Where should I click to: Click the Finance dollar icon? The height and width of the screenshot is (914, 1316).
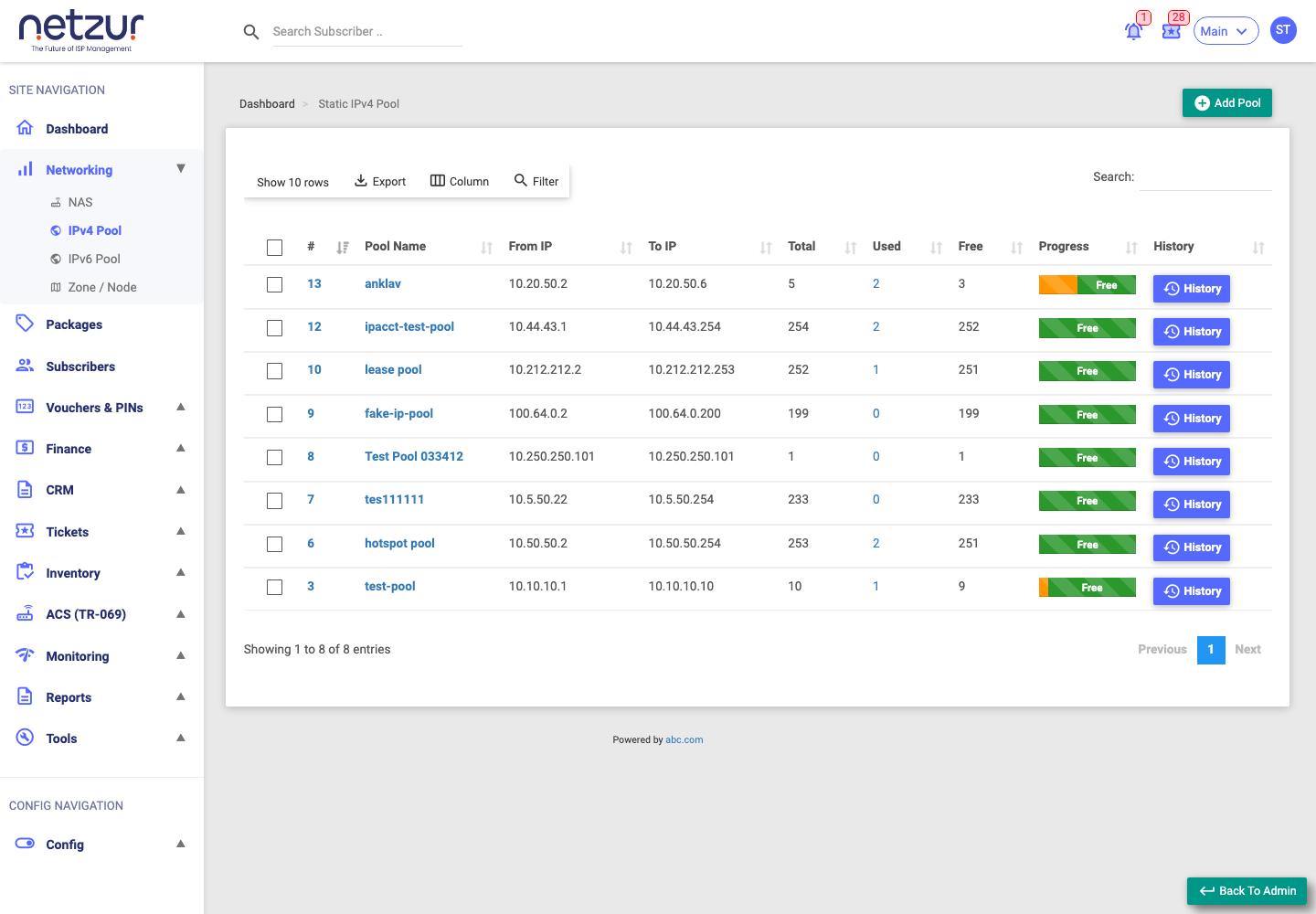(x=25, y=448)
